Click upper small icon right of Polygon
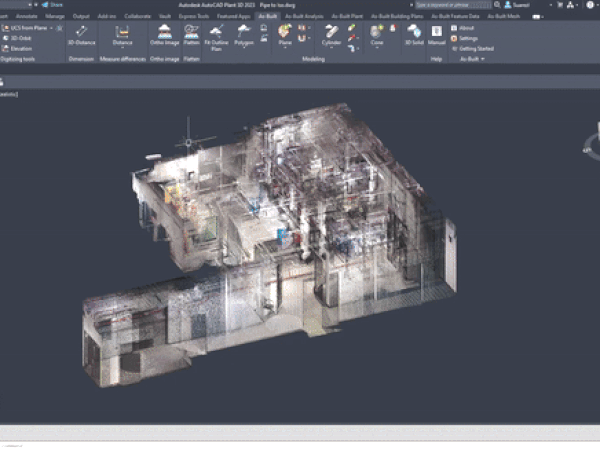Screen dimensions: 600x450 coord(264,28)
